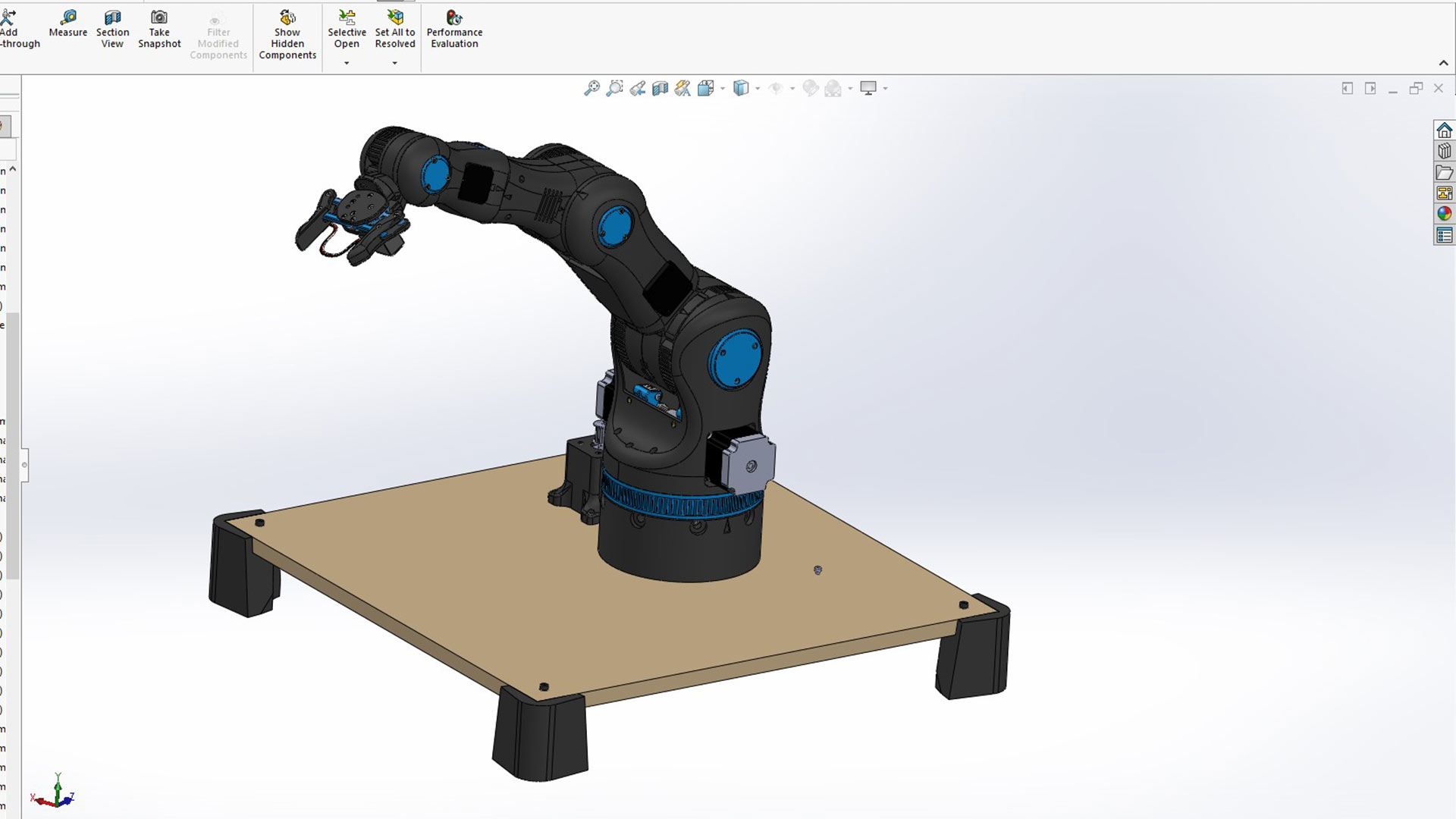Open the Design Library tab
1456x819 pixels.
coord(1444,151)
